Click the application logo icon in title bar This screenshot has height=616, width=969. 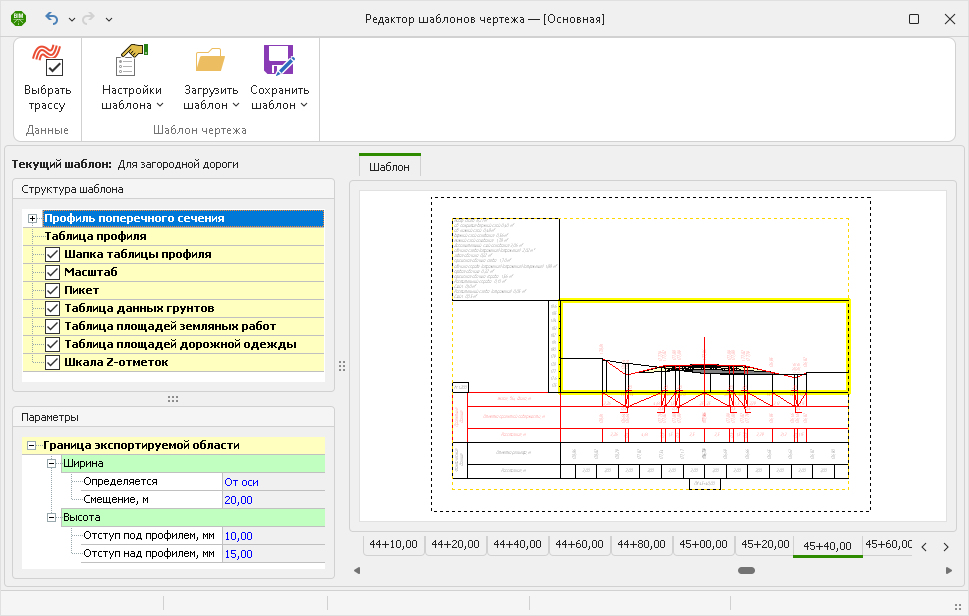point(17,19)
